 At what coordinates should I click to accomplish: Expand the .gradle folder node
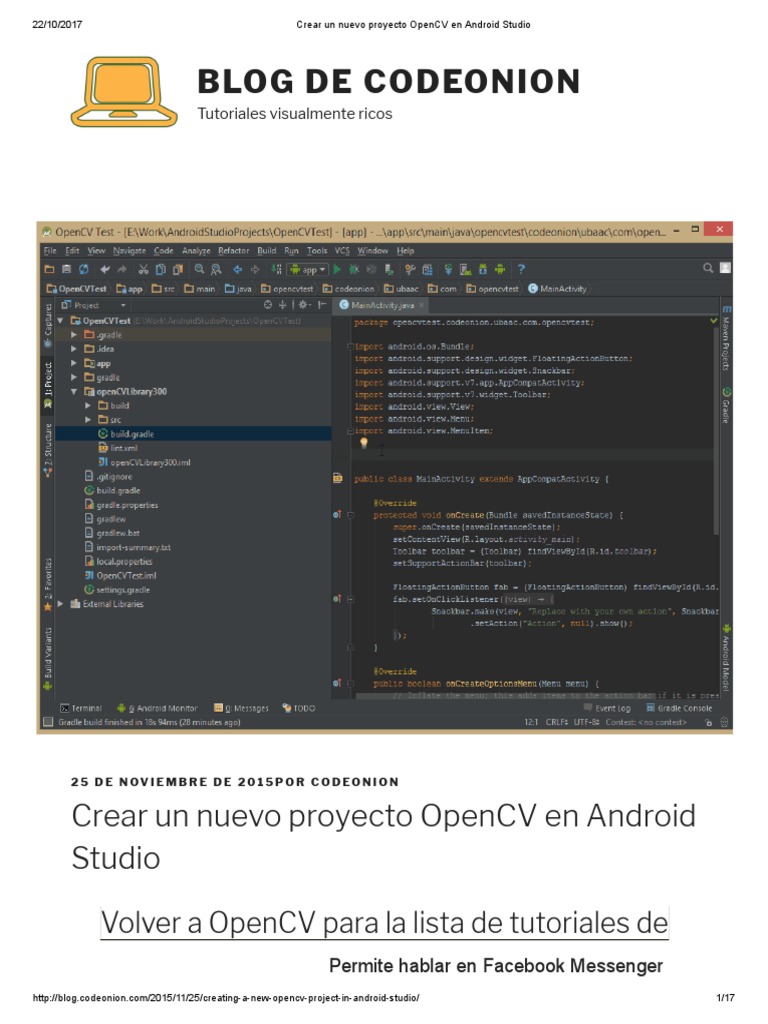[x=74, y=335]
